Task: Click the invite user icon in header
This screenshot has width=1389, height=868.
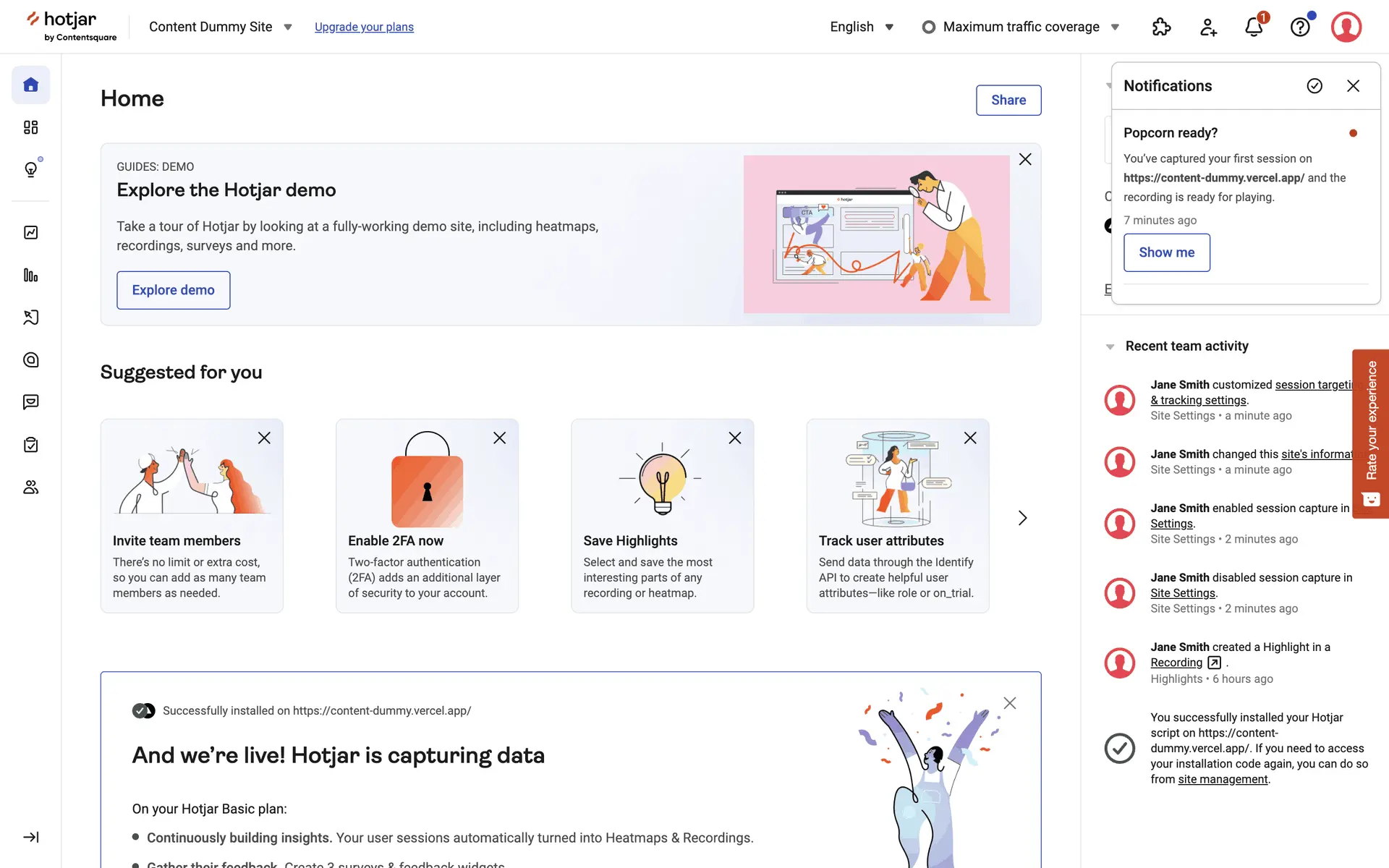Action: pyautogui.click(x=1208, y=27)
